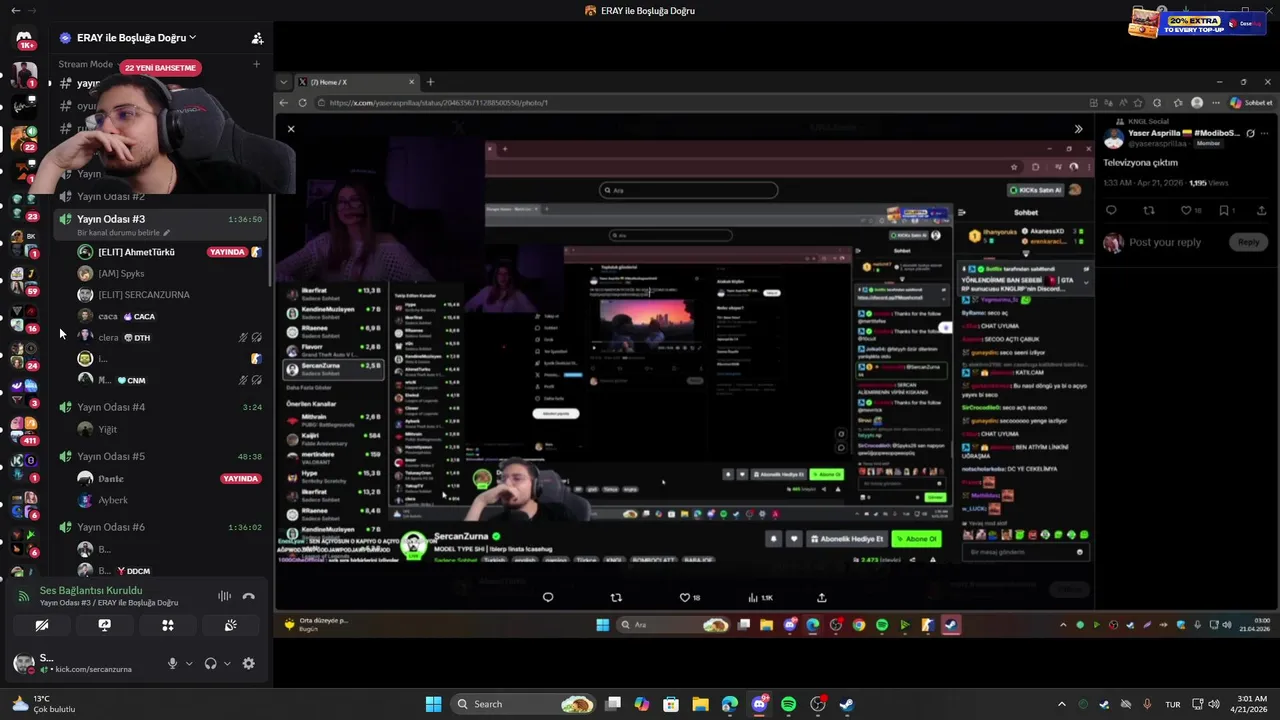Viewport: 1280px width, 720px height.
Task: Click comment icon under X photo
Action: click(x=548, y=598)
